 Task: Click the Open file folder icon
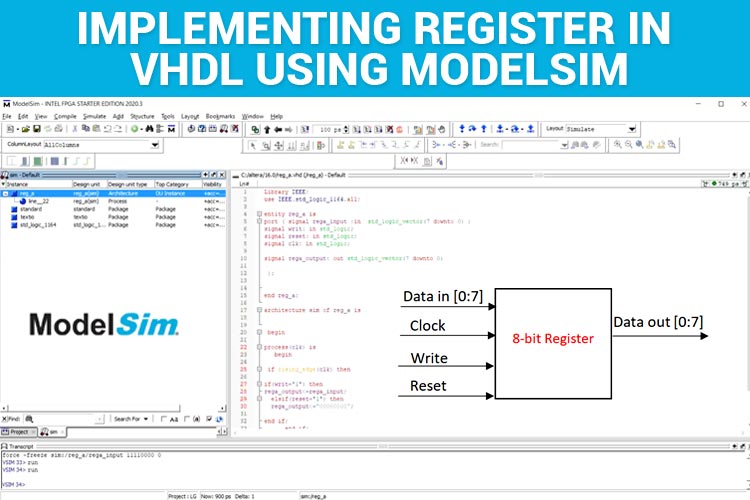(26, 129)
